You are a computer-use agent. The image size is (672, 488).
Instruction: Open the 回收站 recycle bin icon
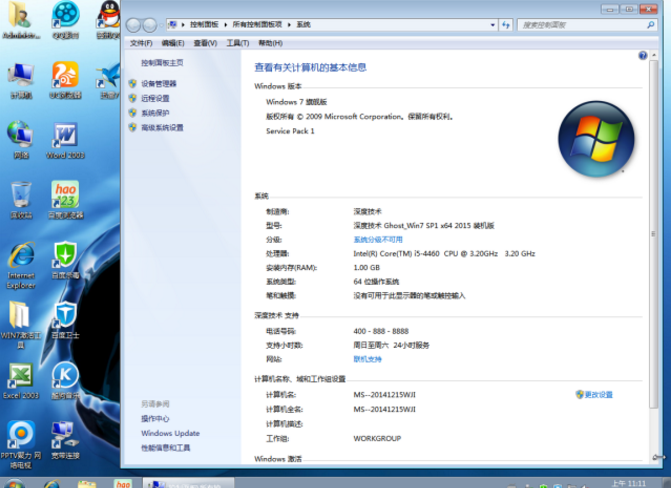pyautogui.click(x=21, y=200)
